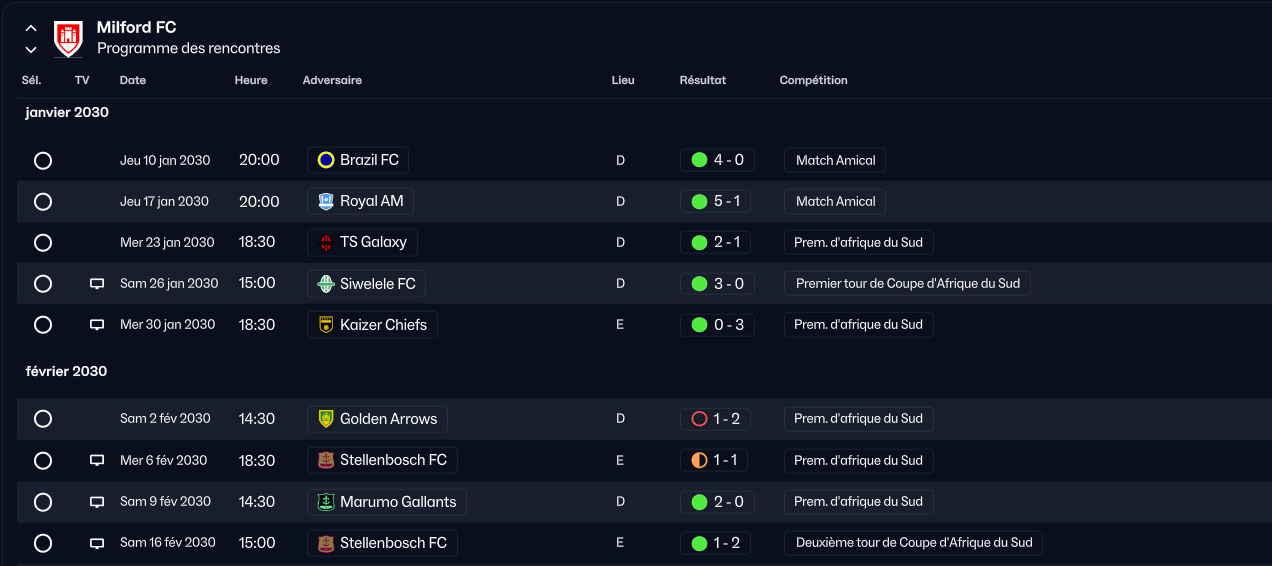Screen dimensions: 1272x566
Task: Click the red loss indicator beside 1 - 2
Action: 699,419
